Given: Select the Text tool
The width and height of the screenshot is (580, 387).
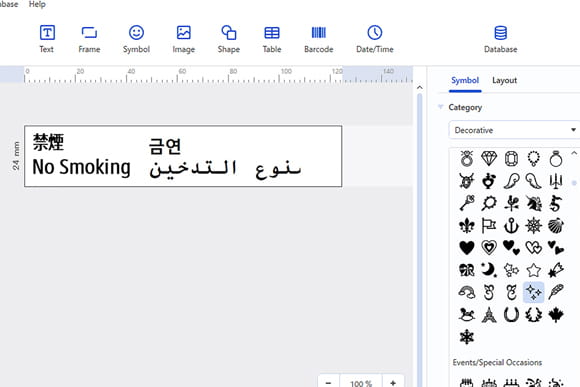Looking at the screenshot, I should pos(47,39).
